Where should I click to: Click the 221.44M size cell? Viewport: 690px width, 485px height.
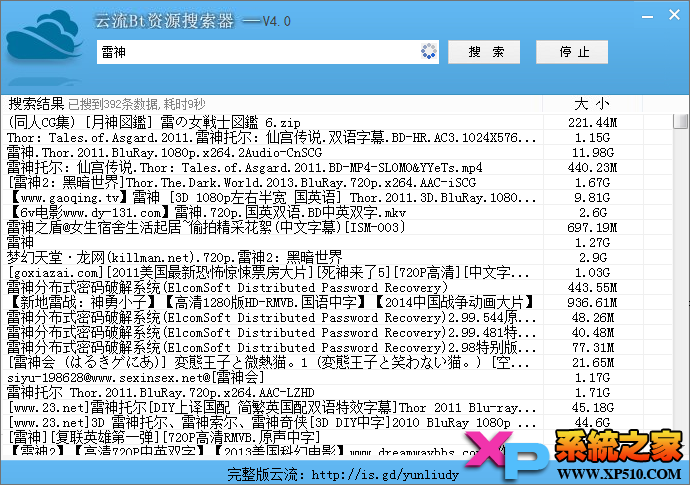pos(592,122)
